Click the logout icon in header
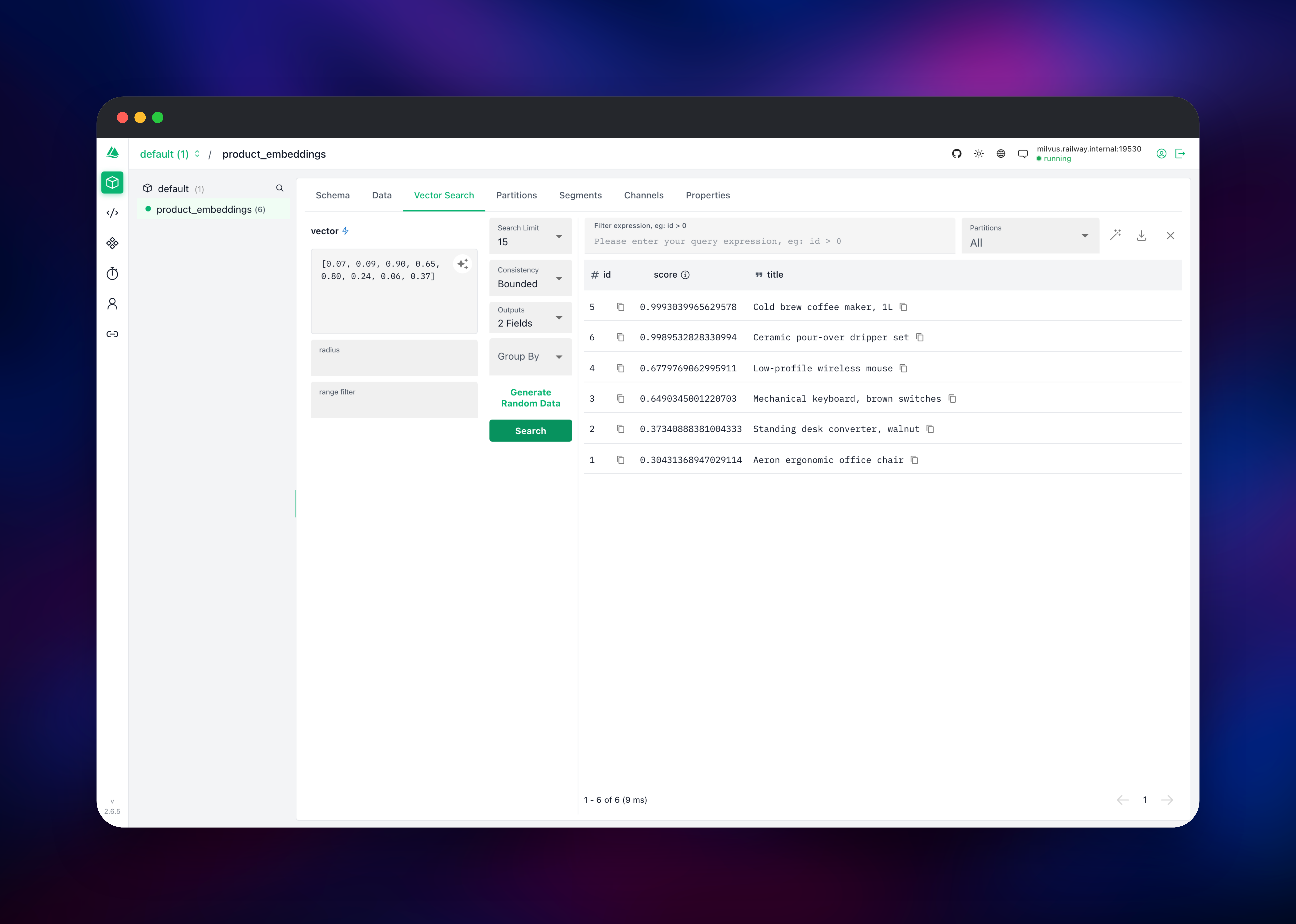Screen dimensions: 1296x924 [1181, 154]
